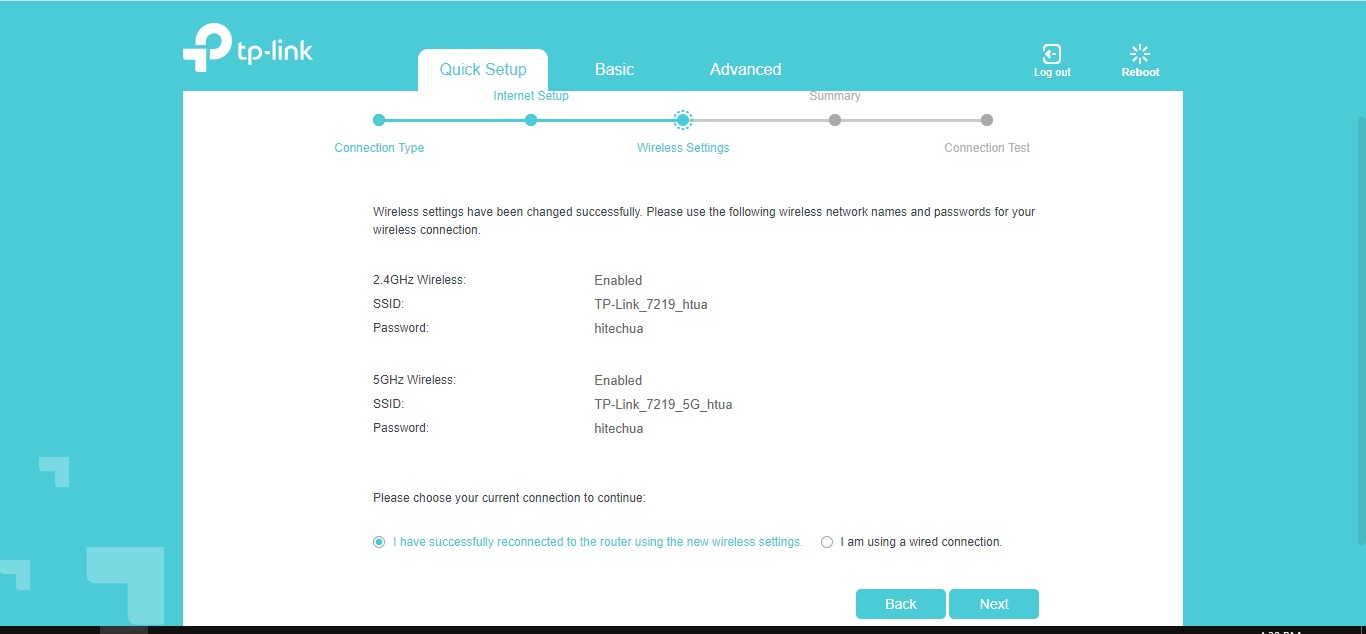This screenshot has width=1366, height=634.
Task: Click the Summary step dot
Action: (835, 120)
